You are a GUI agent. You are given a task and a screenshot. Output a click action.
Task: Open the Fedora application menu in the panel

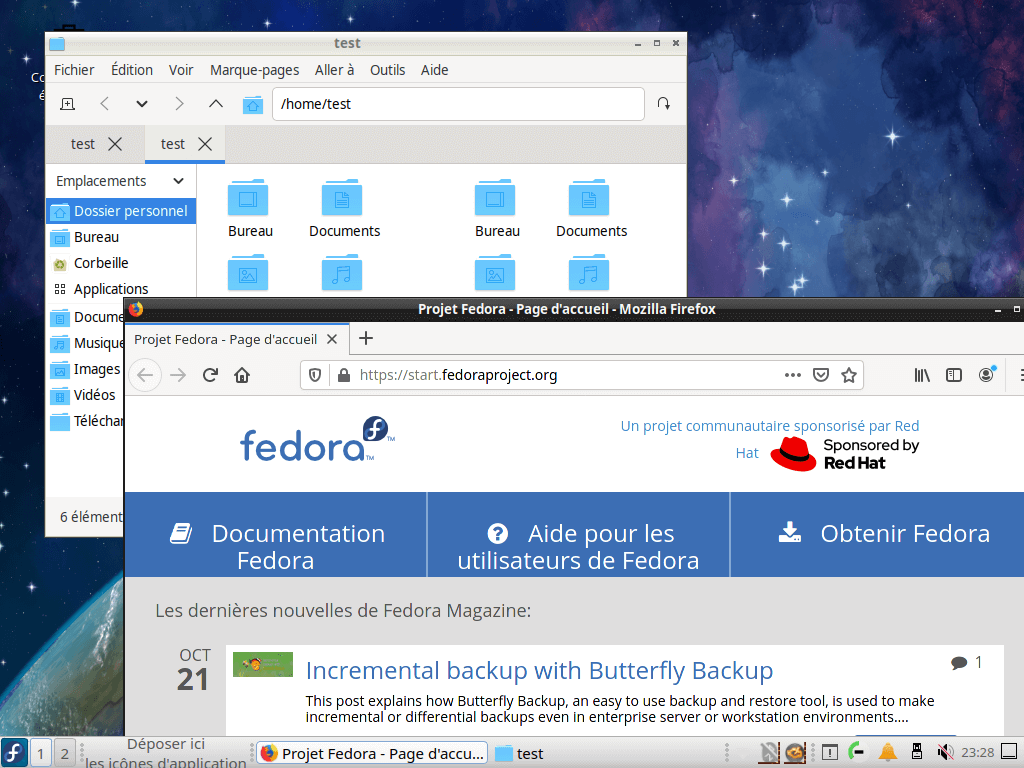point(14,753)
